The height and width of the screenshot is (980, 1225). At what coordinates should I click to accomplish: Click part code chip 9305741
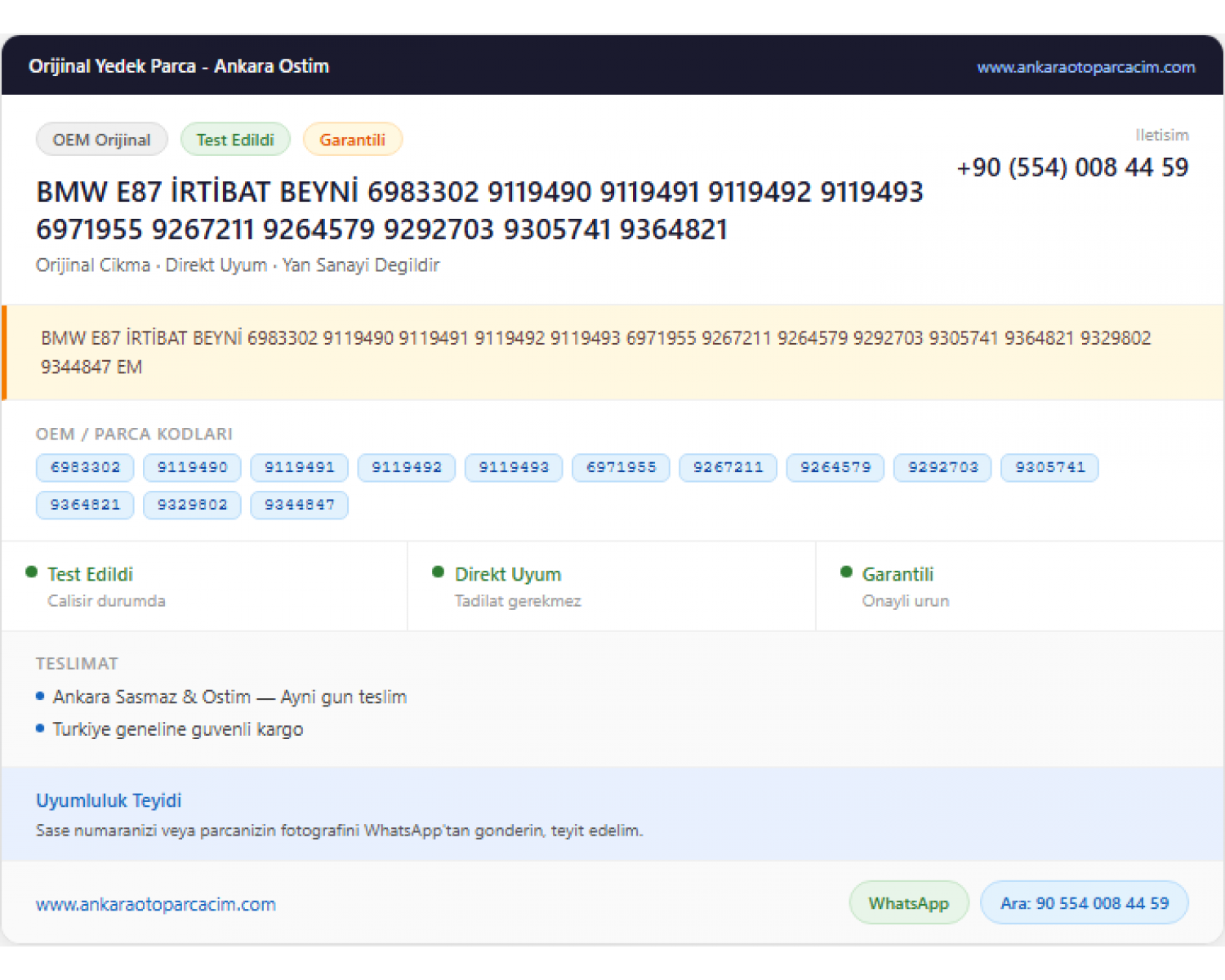(x=1049, y=467)
